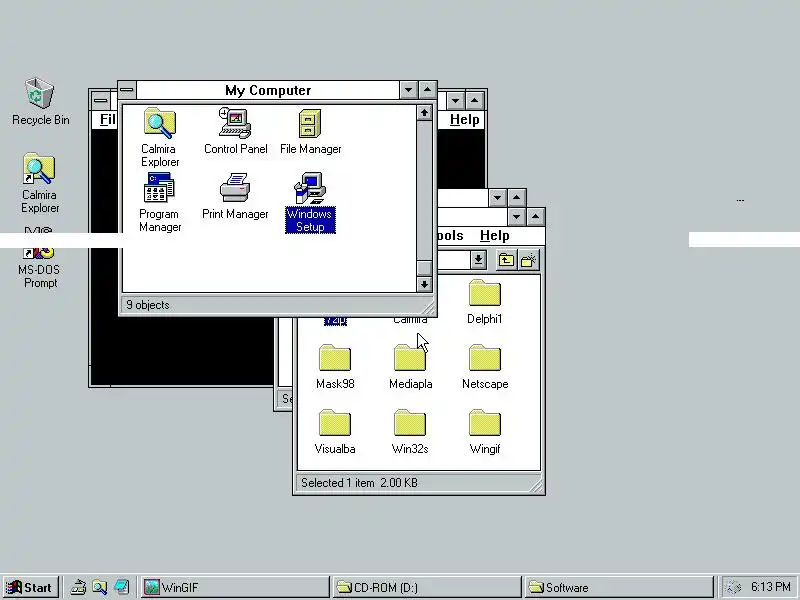800x600 pixels.
Task: Click the My Computer title bar
Action: 268,90
